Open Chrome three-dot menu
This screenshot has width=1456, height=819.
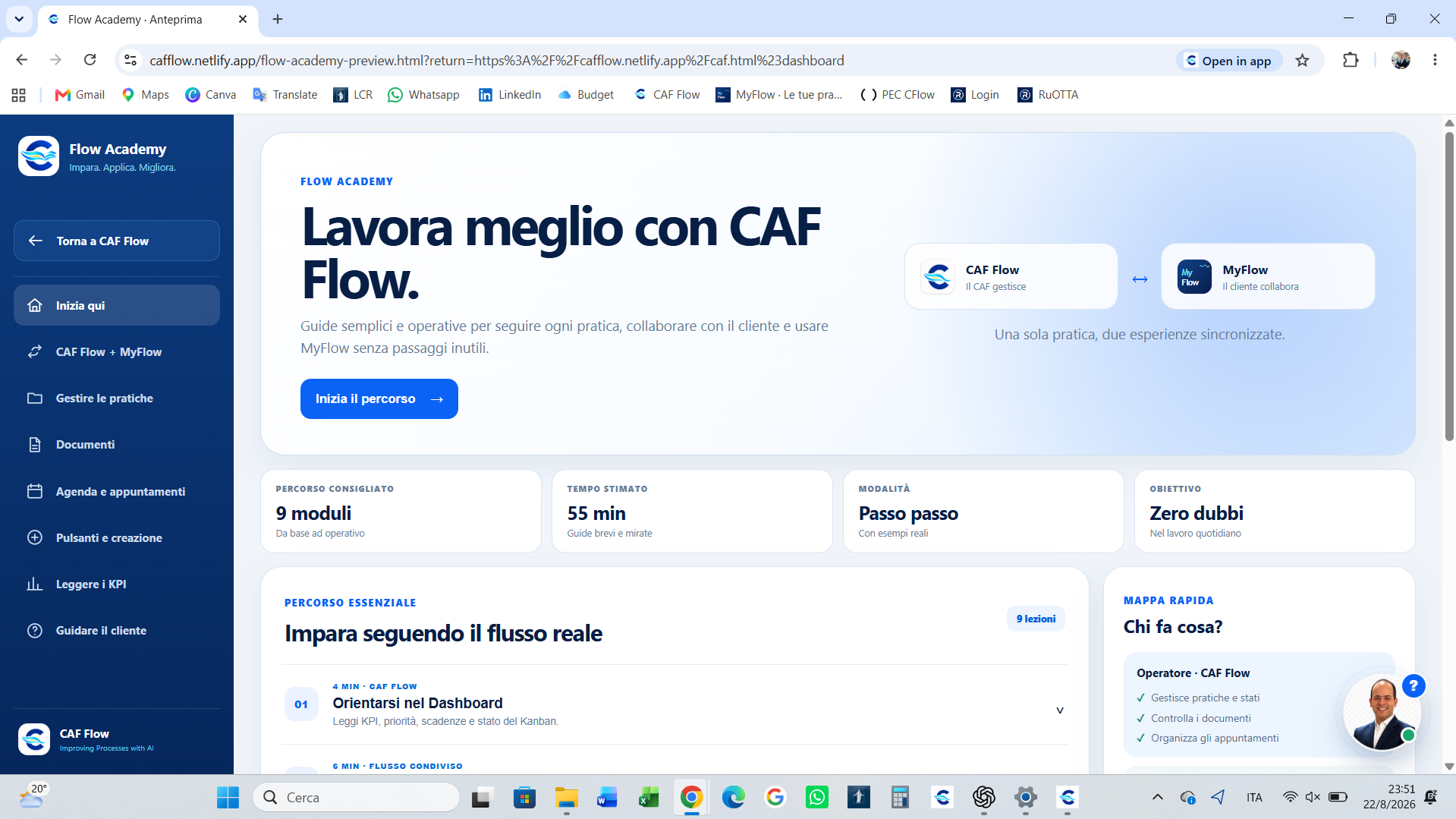1435,60
